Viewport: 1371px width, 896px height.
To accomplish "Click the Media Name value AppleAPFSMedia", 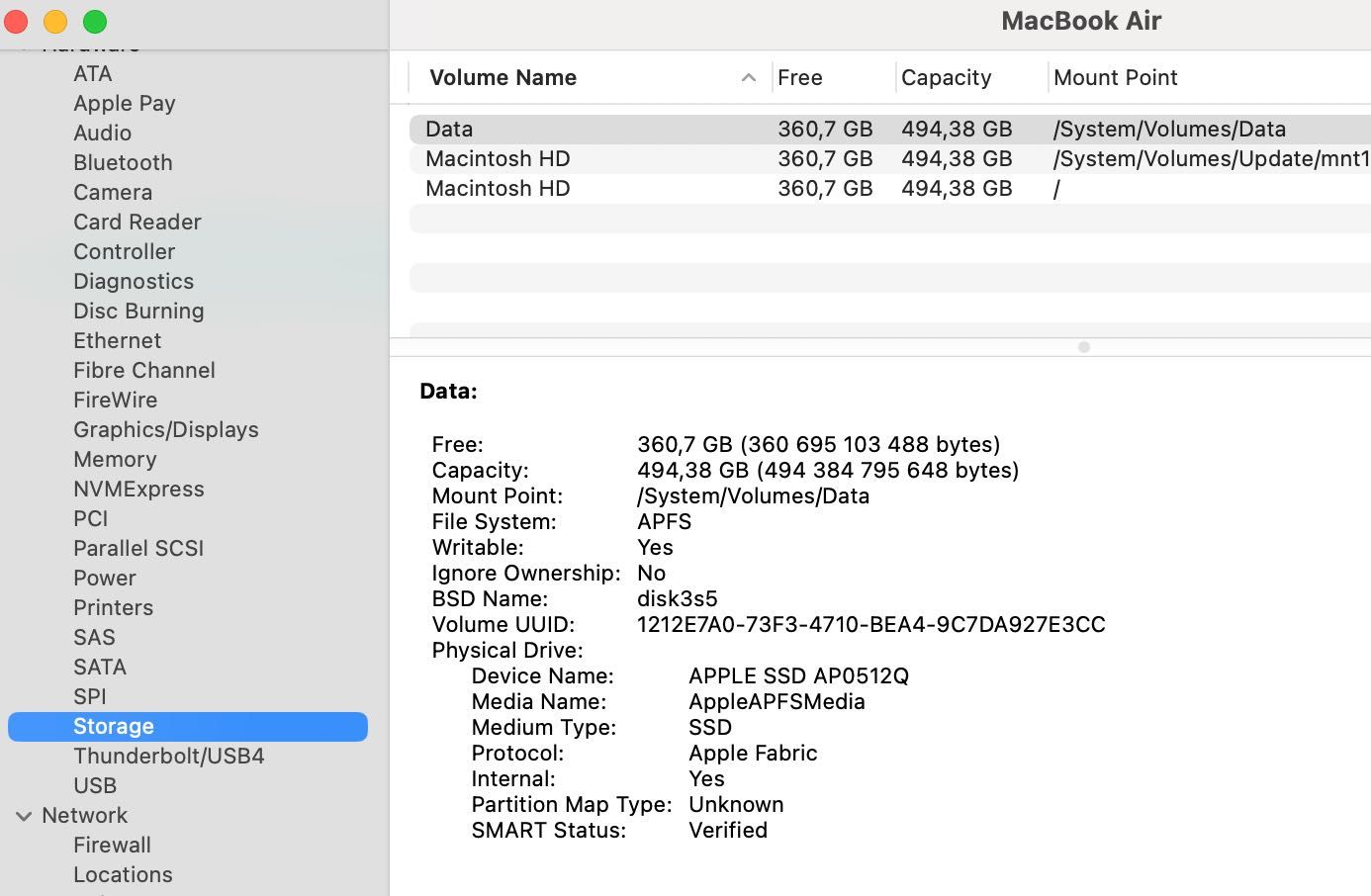I will click(777, 701).
